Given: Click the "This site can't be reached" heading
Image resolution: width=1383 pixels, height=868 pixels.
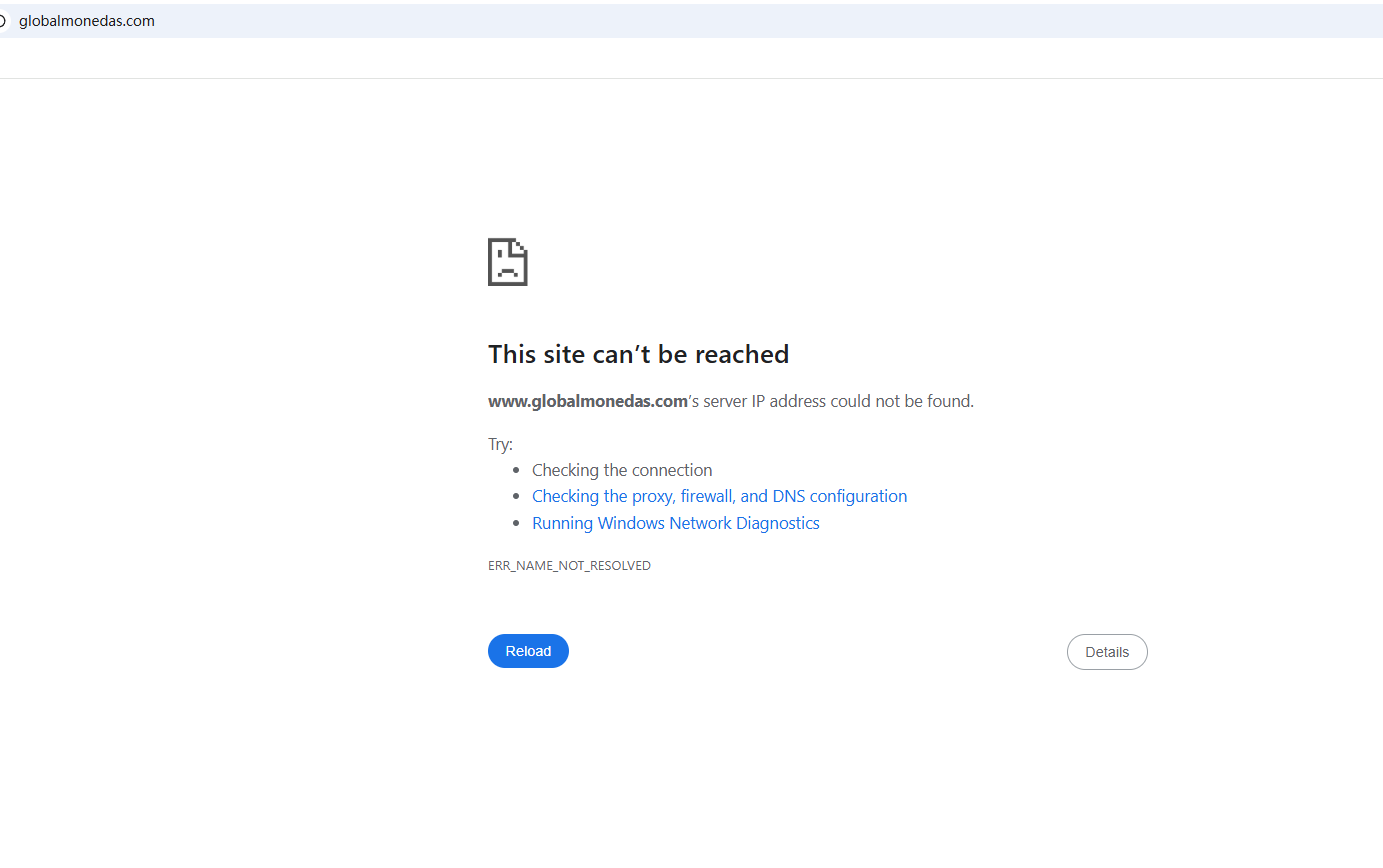Looking at the screenshot, I should click(638, 354).
